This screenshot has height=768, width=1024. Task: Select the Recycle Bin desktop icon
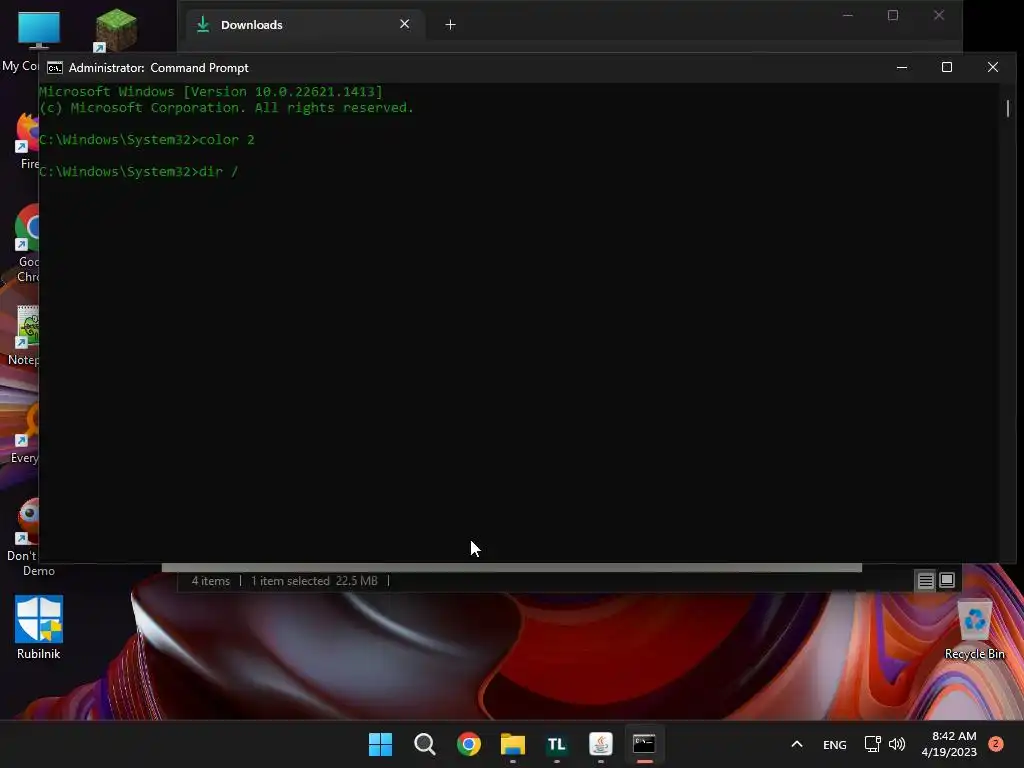[x=974, y=630]
